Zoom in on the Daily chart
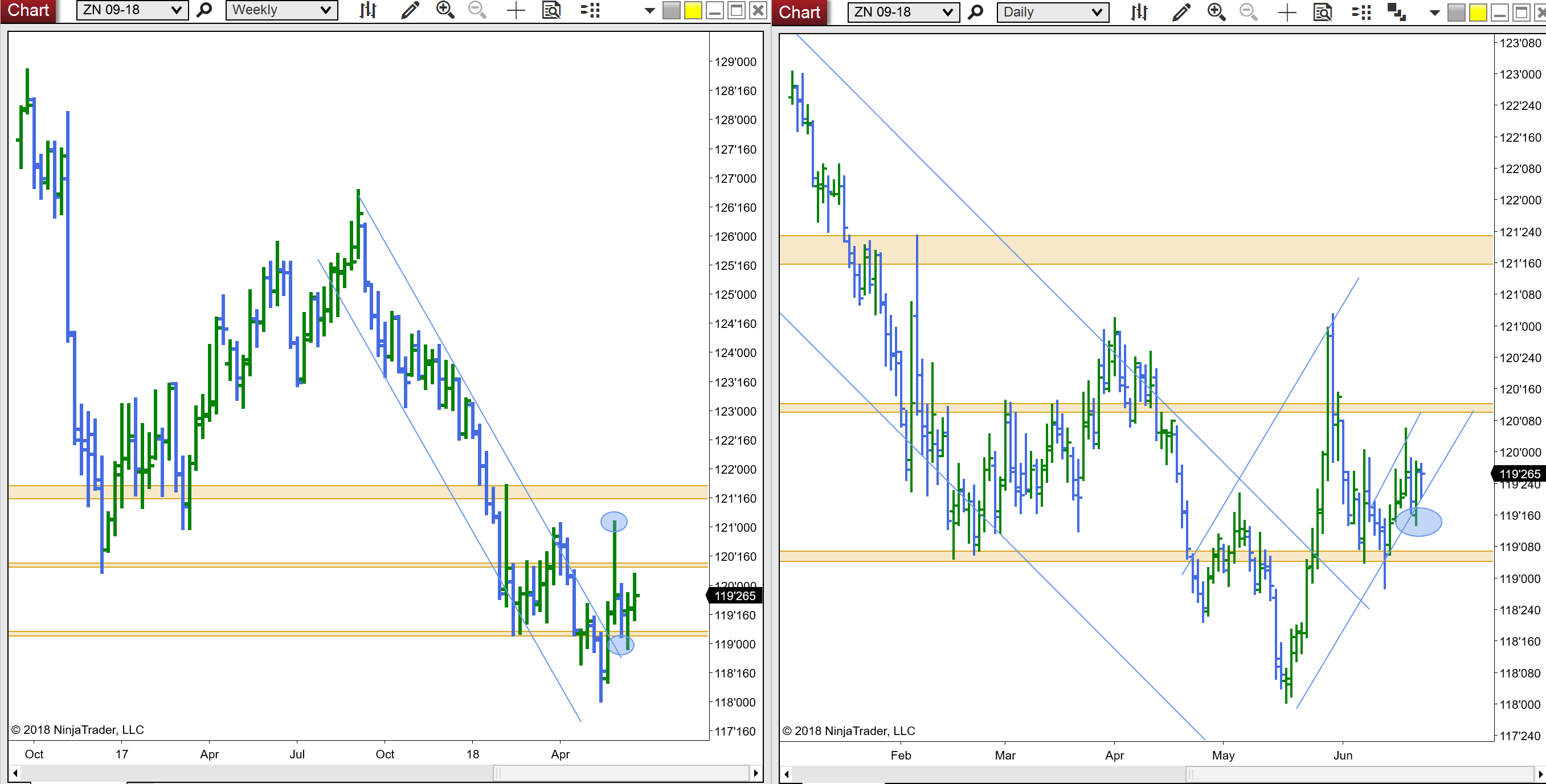Screen dimensions: 1546x784 click(1217, 12)
